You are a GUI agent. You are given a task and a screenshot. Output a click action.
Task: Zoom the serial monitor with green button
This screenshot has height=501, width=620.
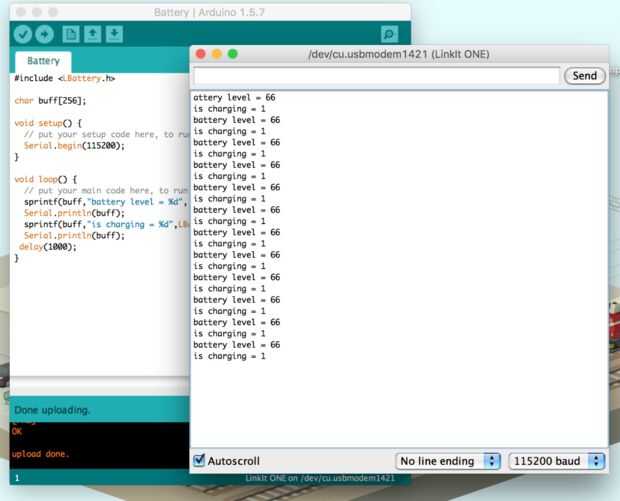[232, 54]
